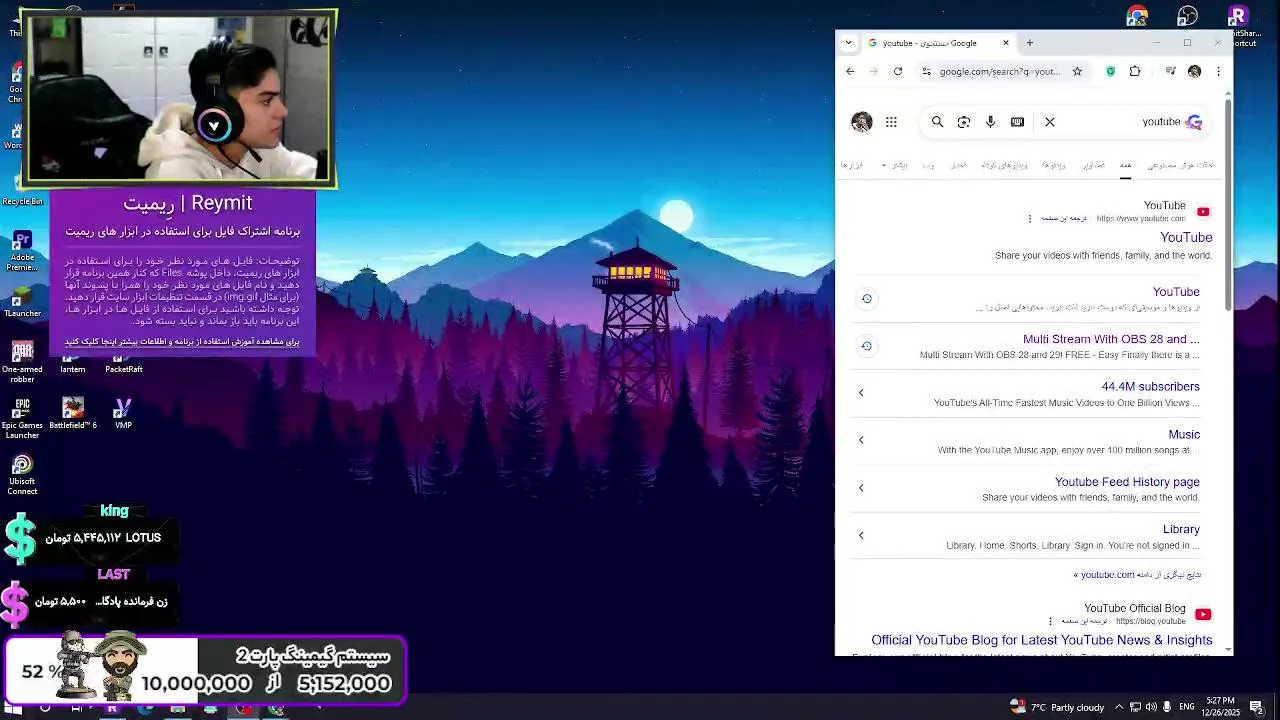Viewport: 1280px width, 720px height.
Task: Open the Library sitelink
Action: (x=1181, y=529)
